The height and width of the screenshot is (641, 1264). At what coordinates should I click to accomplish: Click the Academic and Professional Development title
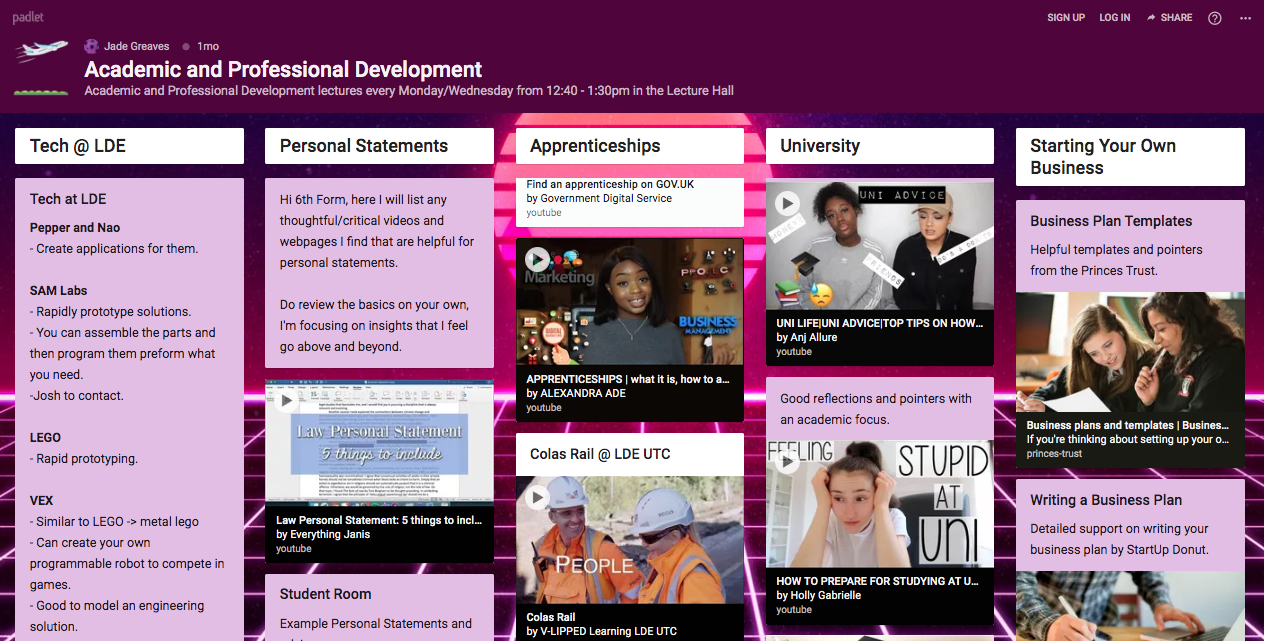[283, 70]
